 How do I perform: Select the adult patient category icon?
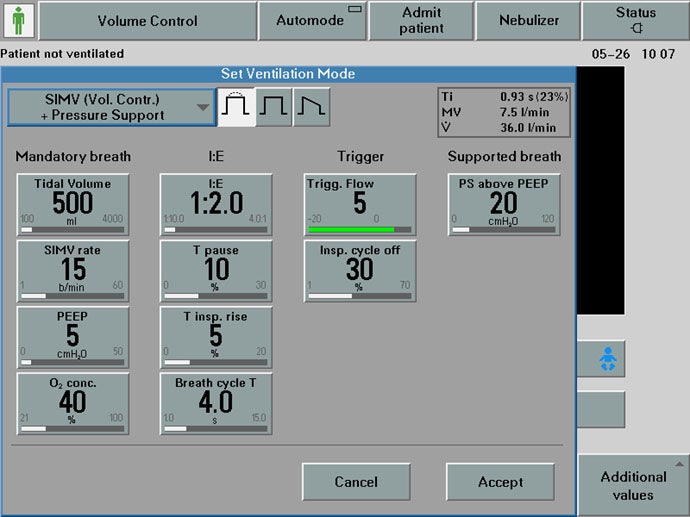tap(18, 20)
